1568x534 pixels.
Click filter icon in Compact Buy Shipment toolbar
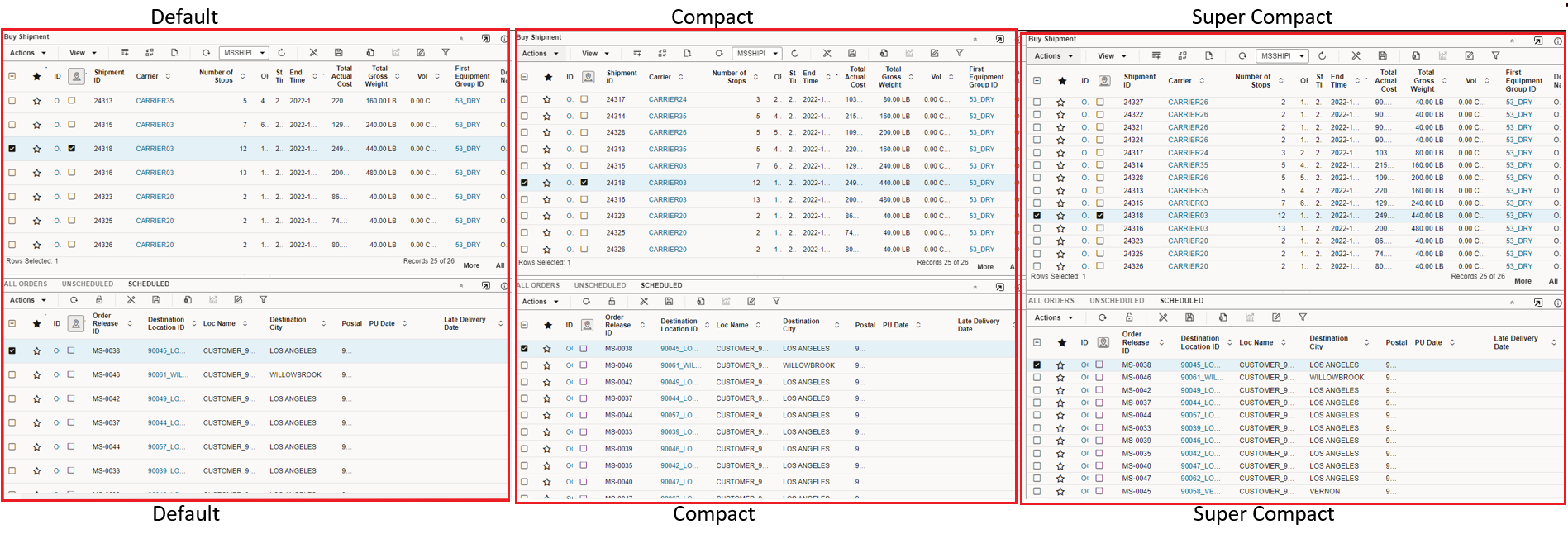click(x=960, y=53)
